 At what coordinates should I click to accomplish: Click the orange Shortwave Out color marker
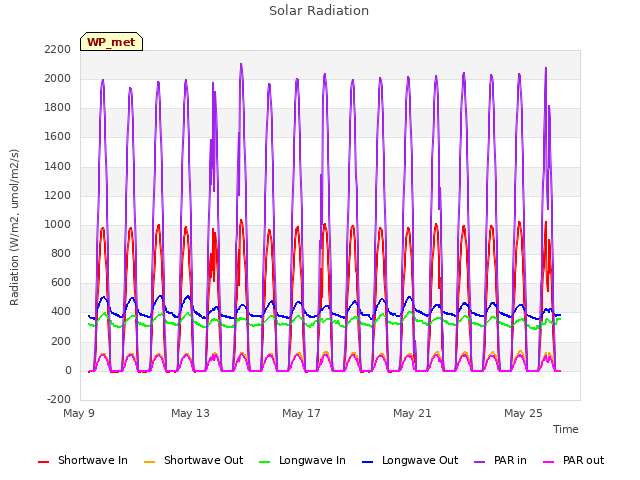[149, 462]
